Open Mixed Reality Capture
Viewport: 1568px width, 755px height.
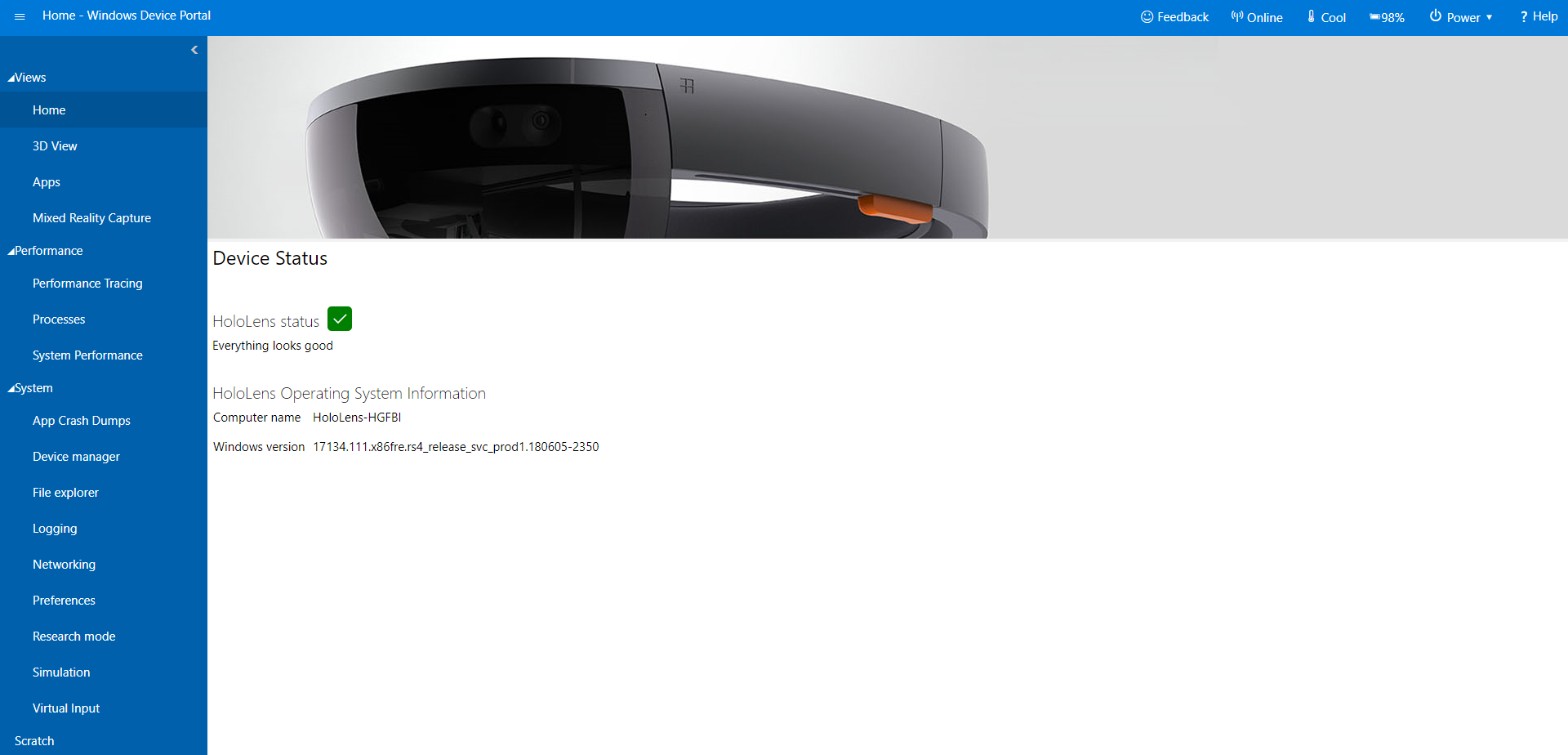104,218
